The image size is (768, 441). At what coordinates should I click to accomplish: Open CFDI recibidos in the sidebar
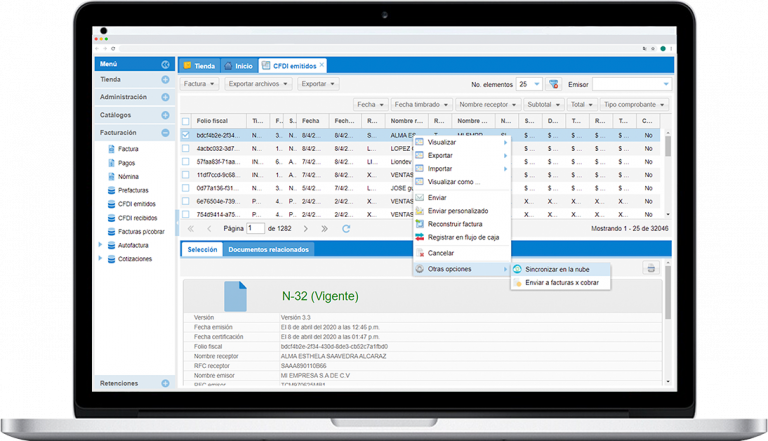pyautogui.click(x=139, y=217)
